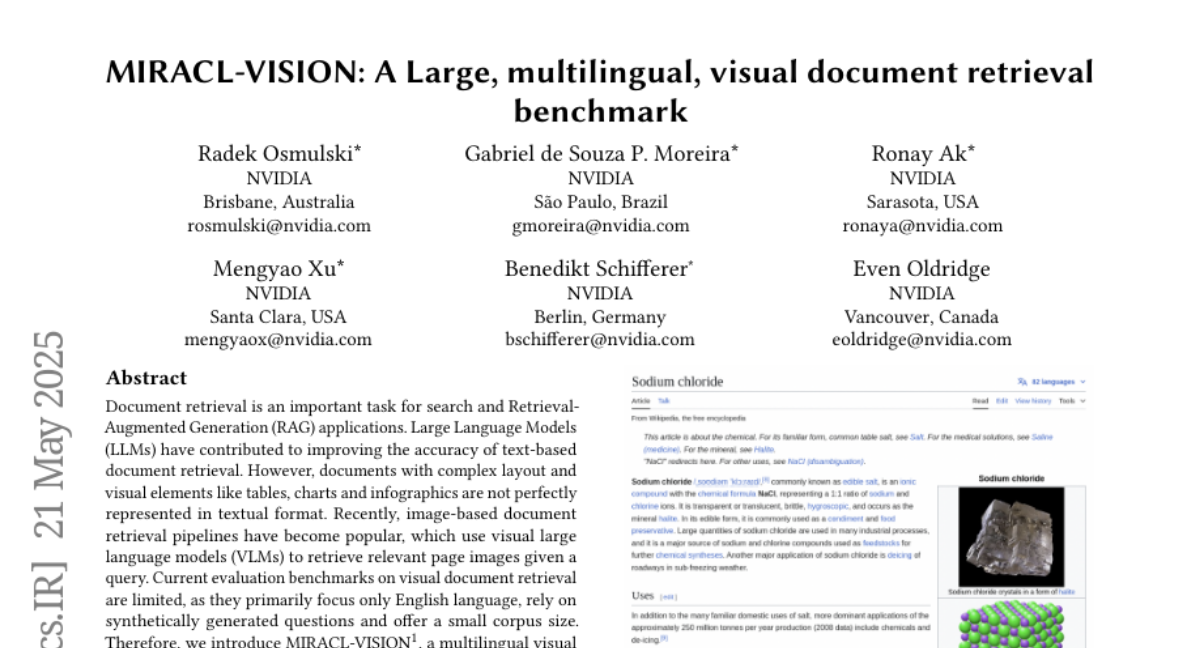Expand the 82 languages dropdown
The image size is (1200, 648).
pos(1054,382)
